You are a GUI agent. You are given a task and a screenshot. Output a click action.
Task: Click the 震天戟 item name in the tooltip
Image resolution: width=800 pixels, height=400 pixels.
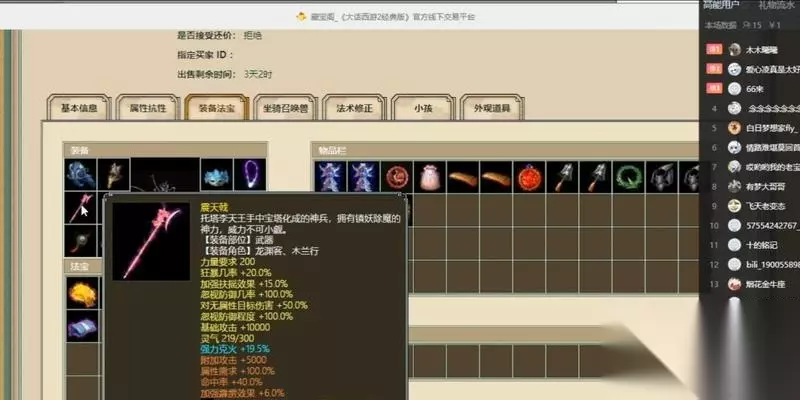(214, 208)
